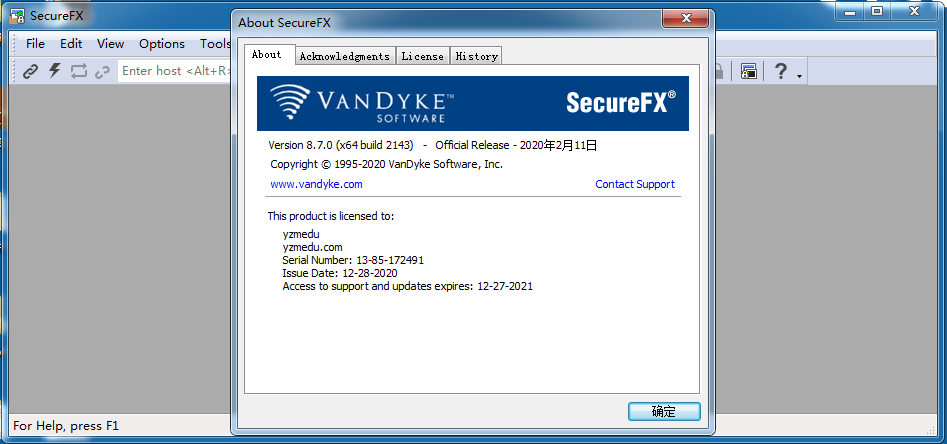Switch to the License tab

tap(423, 56)
